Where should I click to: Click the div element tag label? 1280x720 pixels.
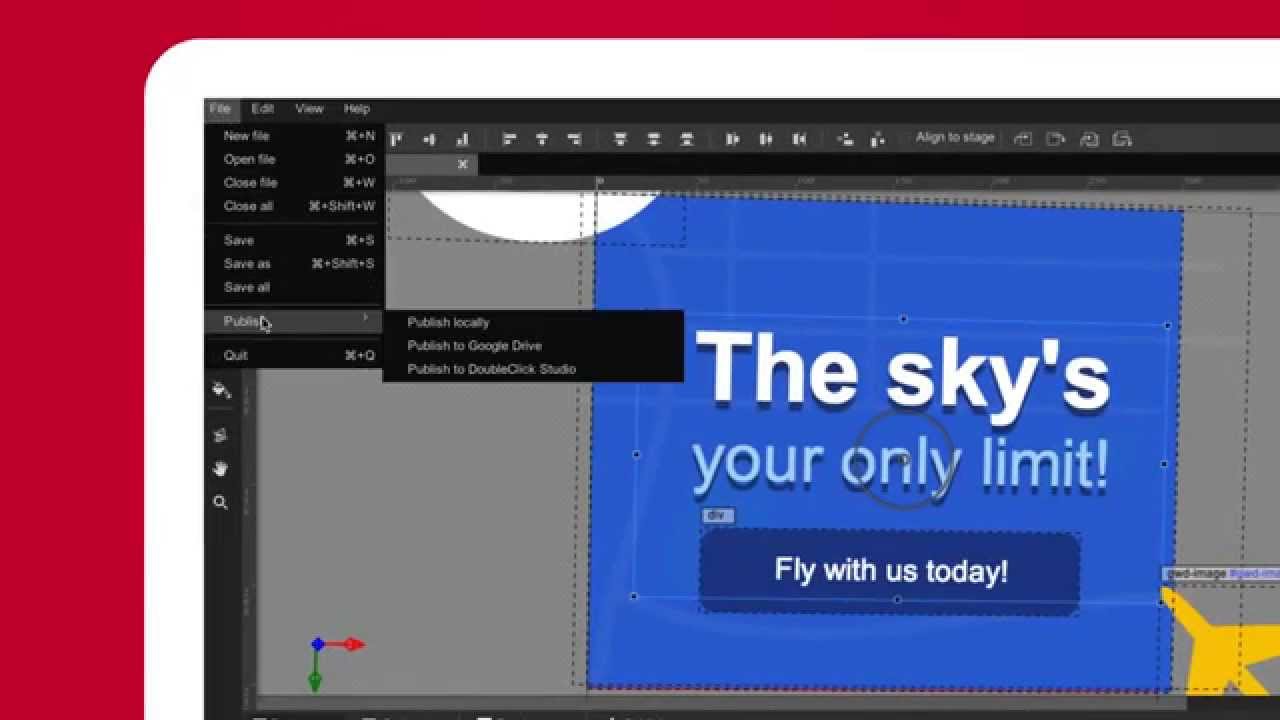tap(717, 516)
